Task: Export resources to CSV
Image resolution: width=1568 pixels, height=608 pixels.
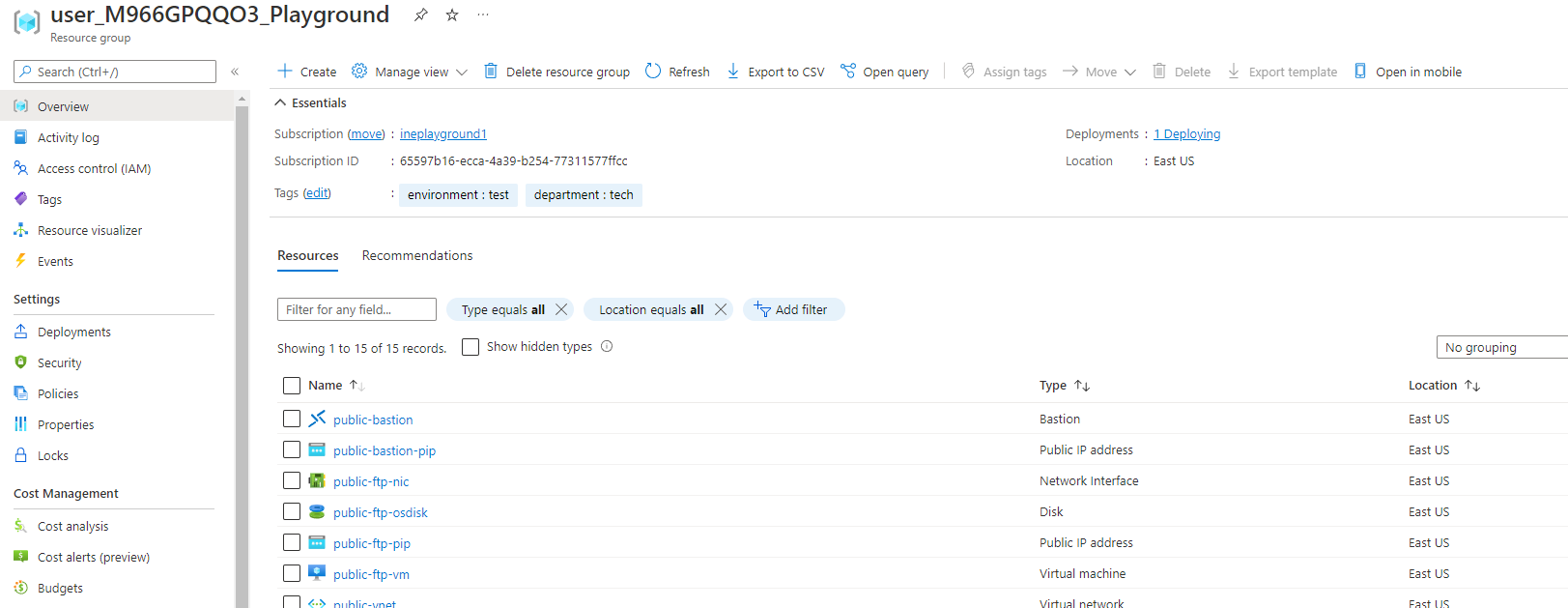Action: [x=776, y=72]
